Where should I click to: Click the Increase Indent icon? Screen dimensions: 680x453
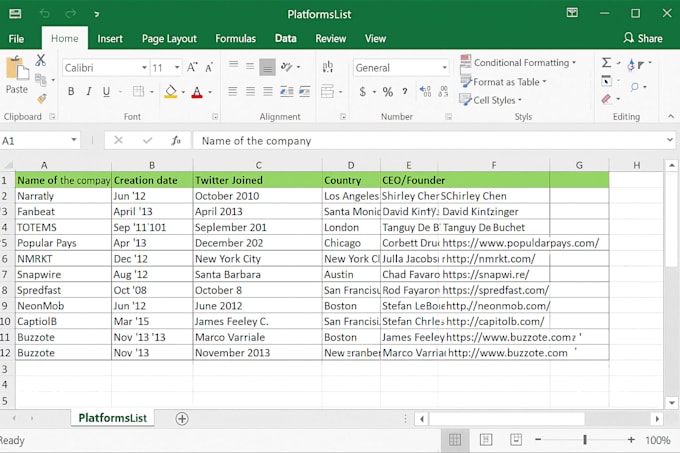coord(305,91)
